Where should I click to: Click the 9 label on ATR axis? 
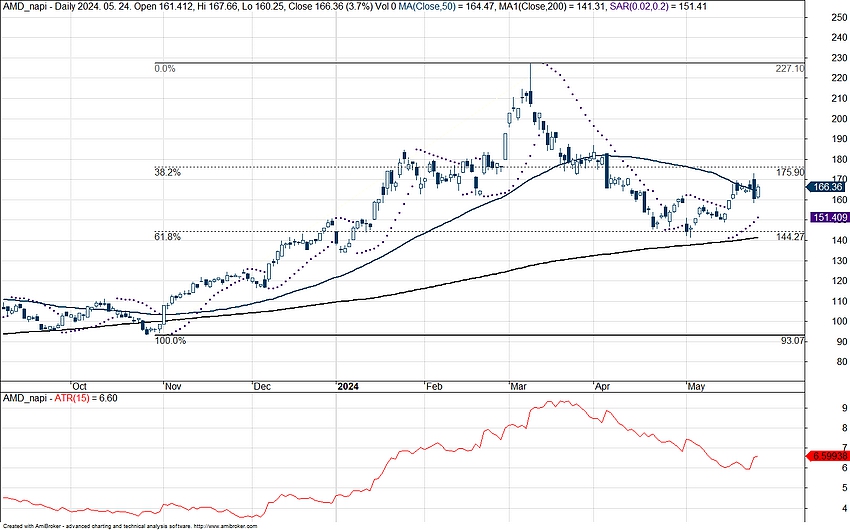[845, 409]
